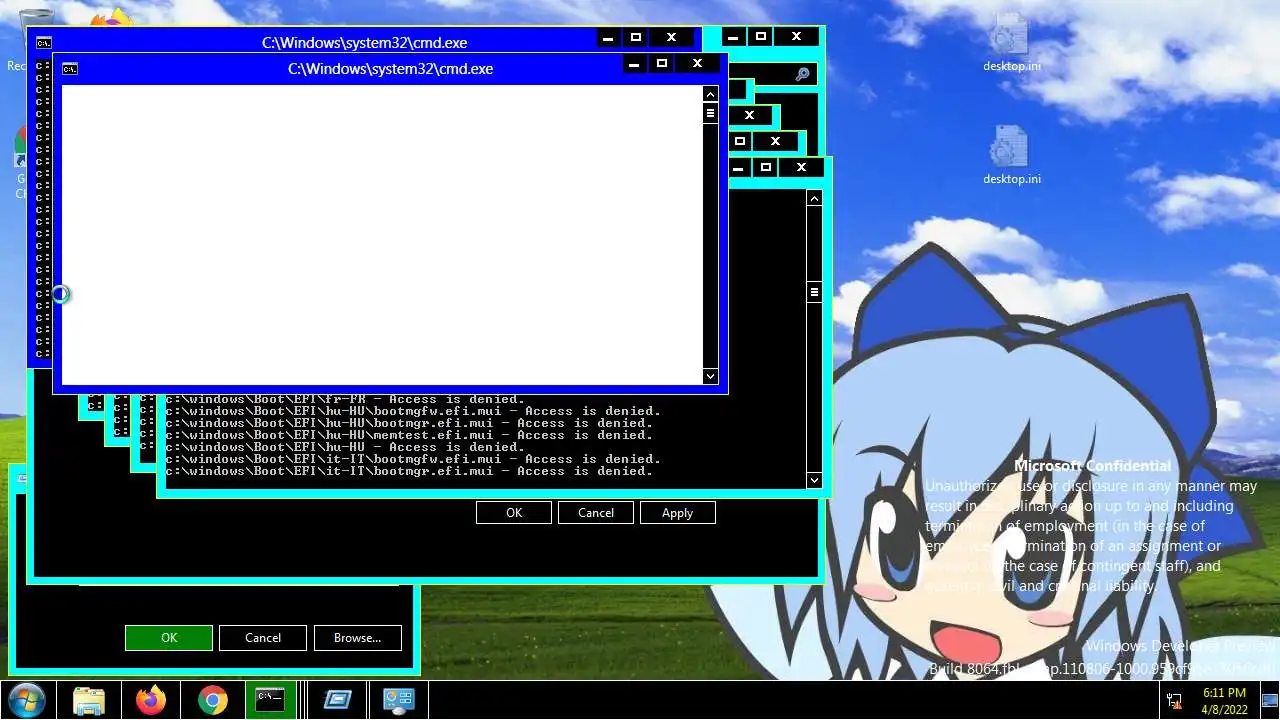
Task: Minimize the rear cmd.exe window
Action: 608,37
